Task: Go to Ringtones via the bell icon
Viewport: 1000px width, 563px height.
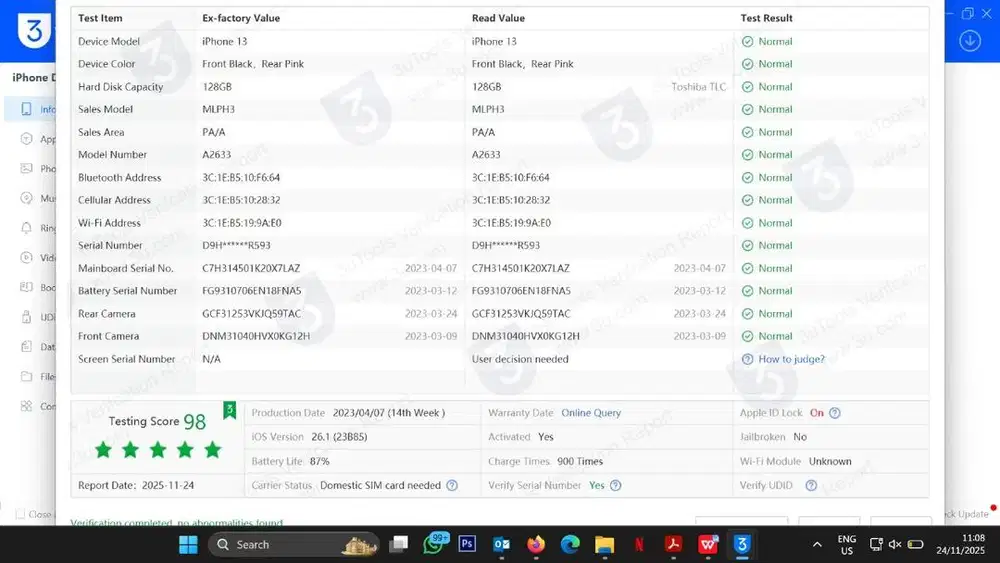Action: click(27, 228)
